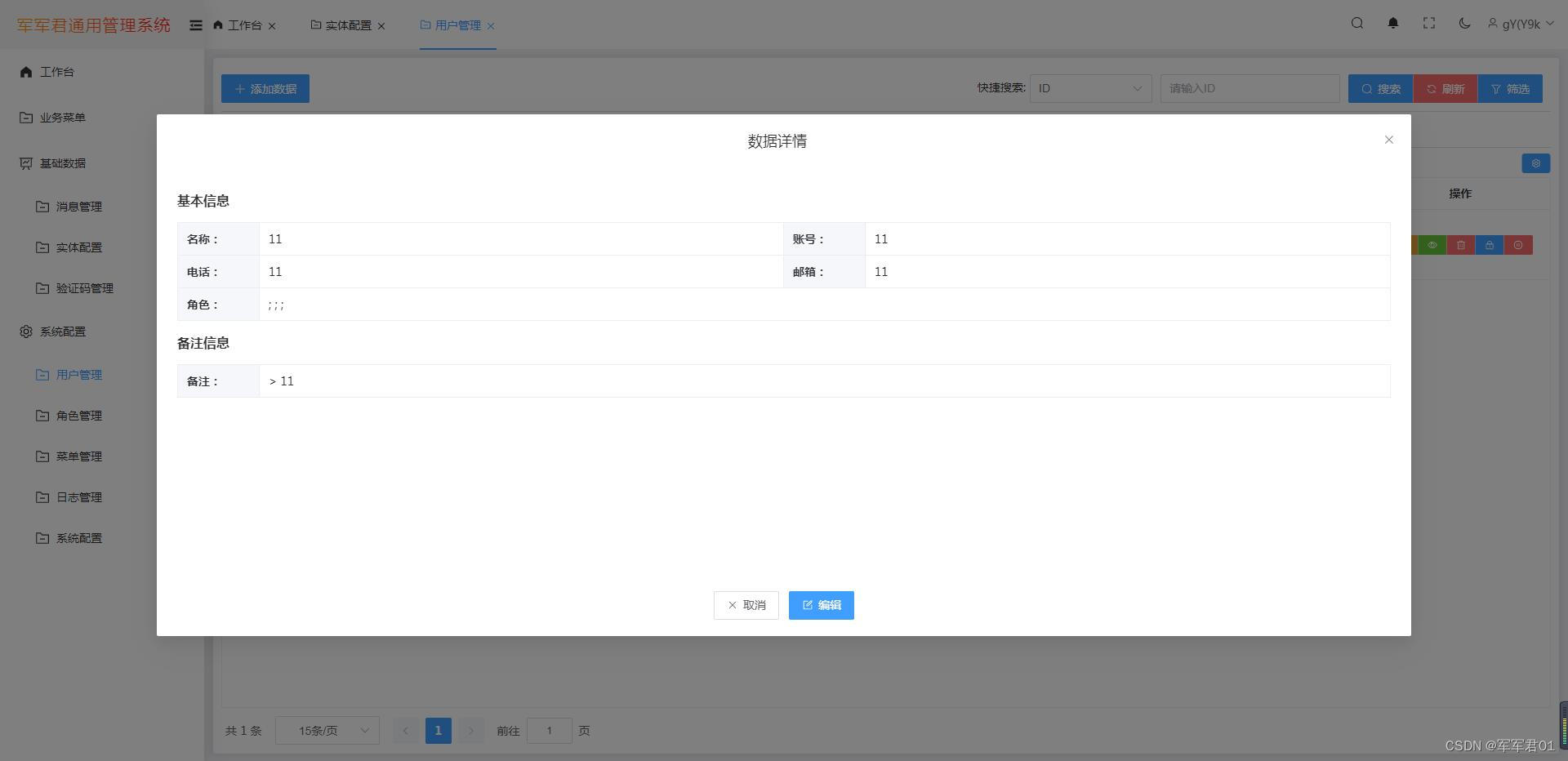The width and height of the screenshot is (1568, 761).
Task: Delete the record using red trash icon
Action: click(1460, 244)
